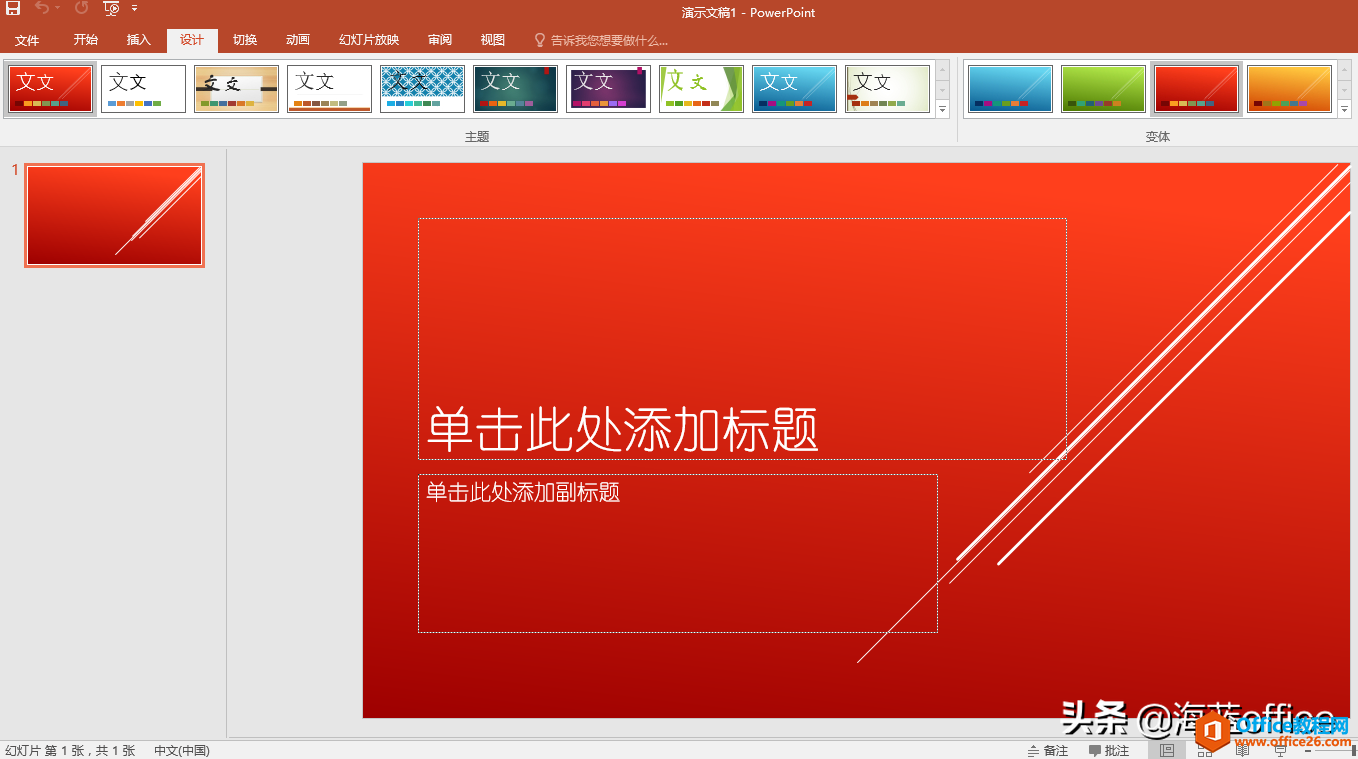Open the Customize Quick Access Toolbar dropdown
Image resolution: width=1358 pixels, height=759 pixels.
tap(133, 8)
